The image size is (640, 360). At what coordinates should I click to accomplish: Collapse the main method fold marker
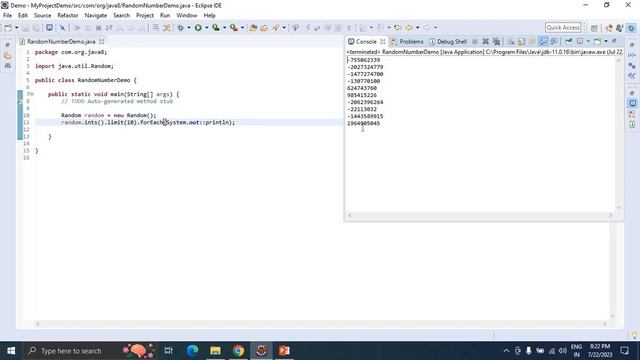pos(31,94)
